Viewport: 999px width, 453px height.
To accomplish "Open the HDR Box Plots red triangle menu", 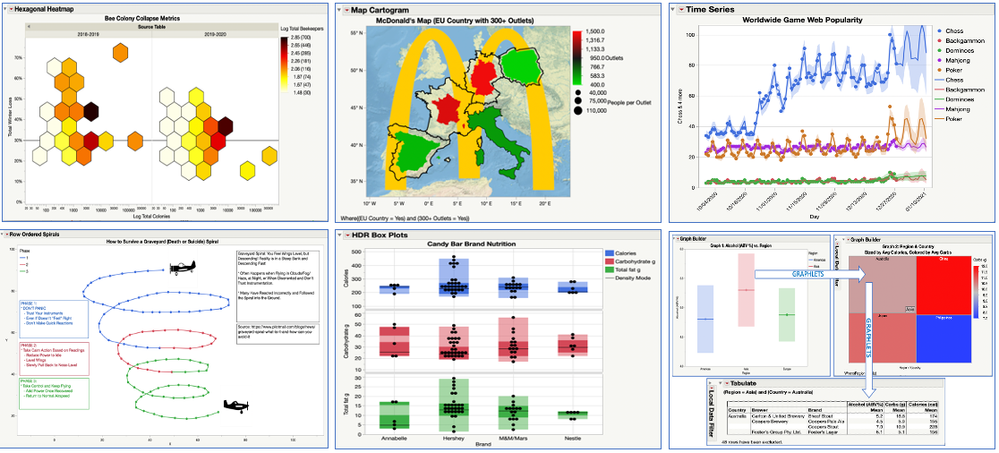I will point(346,236).
